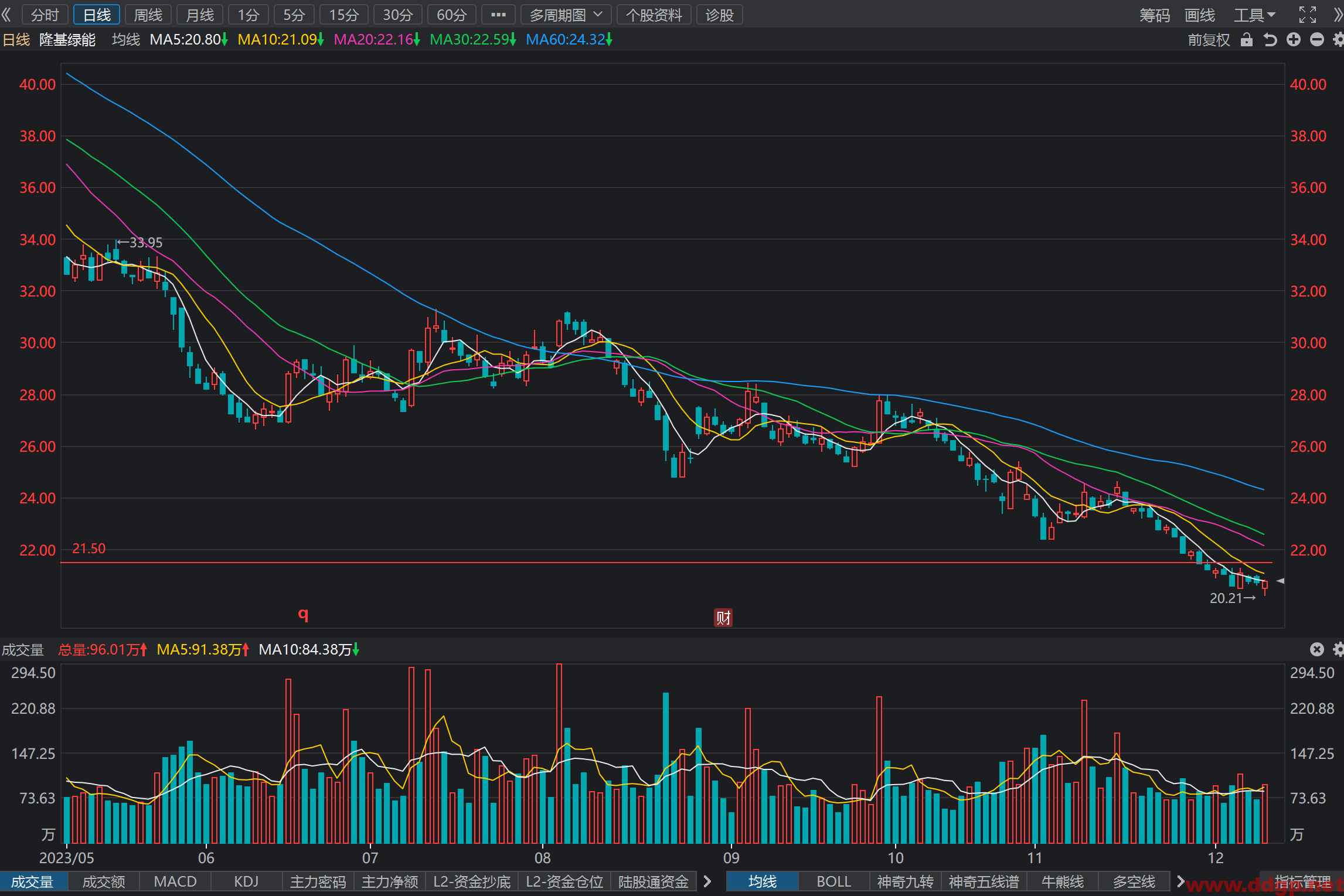This screenshot has height=896, width=1344.
Task: Open 个股资料 stock information
Action: [x=654, y=15]
